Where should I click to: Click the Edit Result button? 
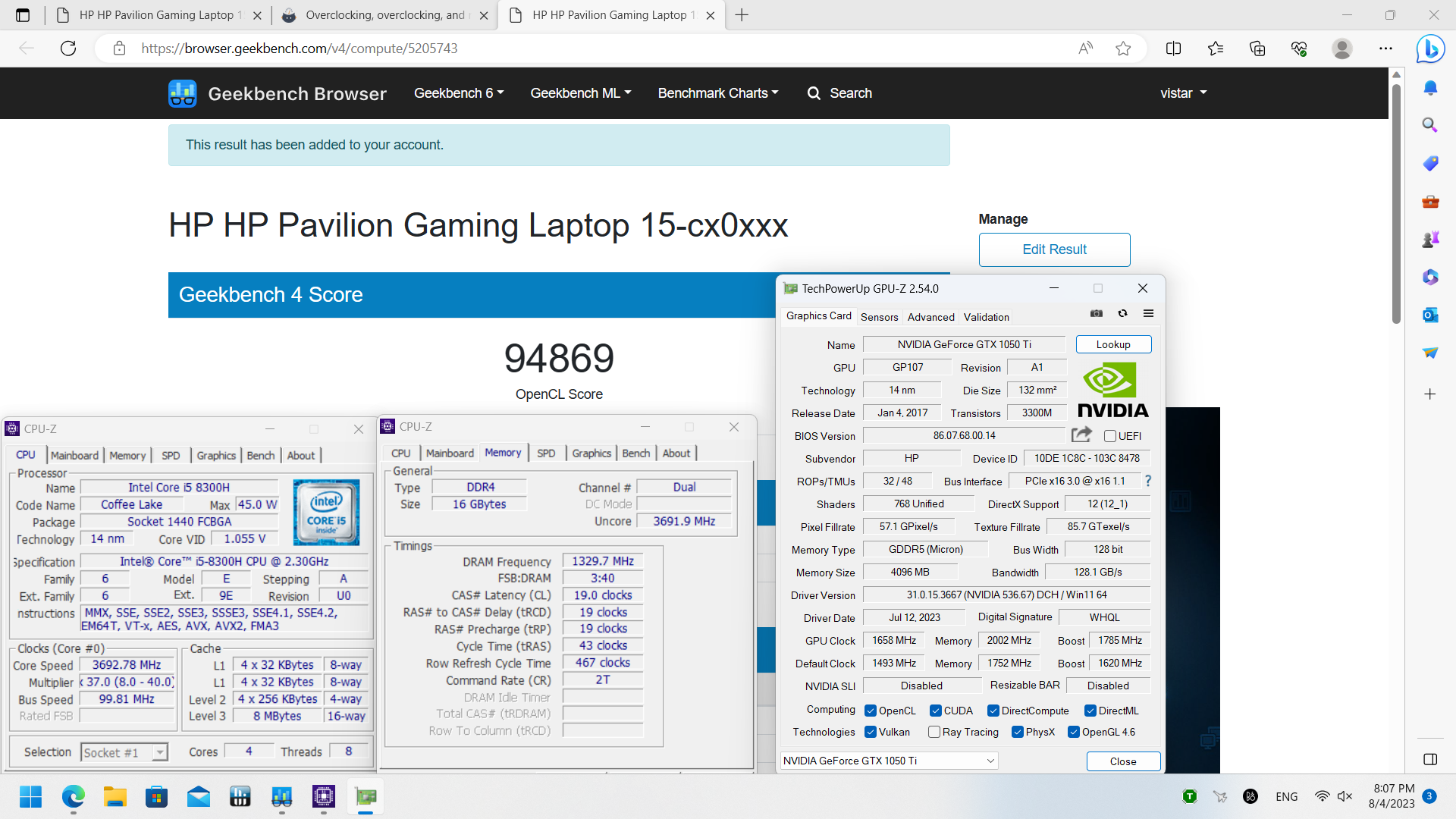[1054, 249]
